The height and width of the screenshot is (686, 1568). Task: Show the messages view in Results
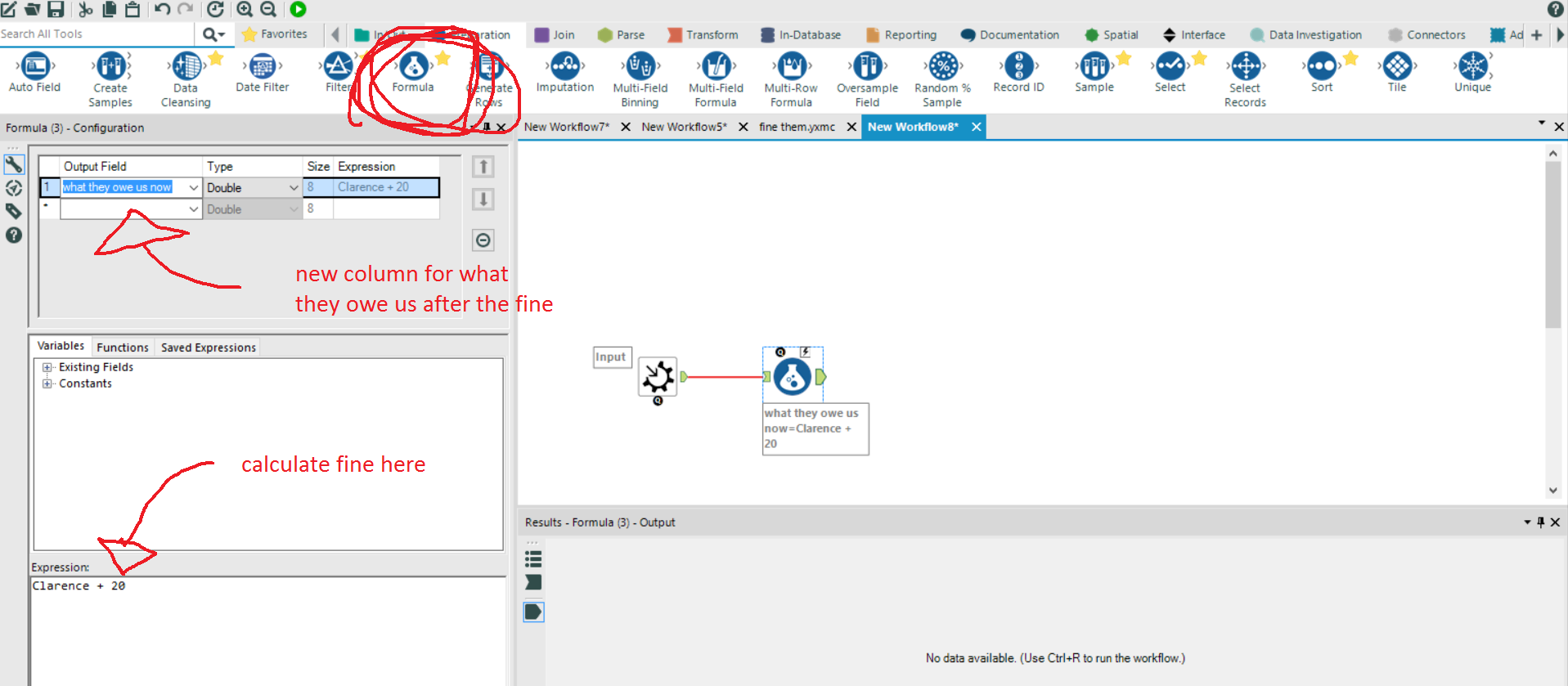533,582
